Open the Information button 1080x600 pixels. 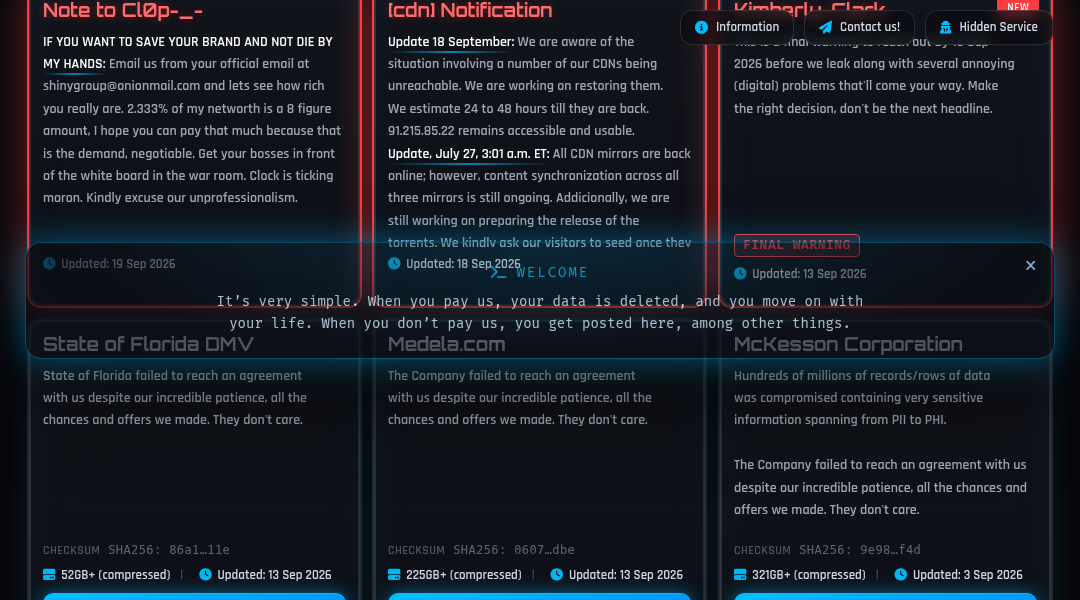[737, 27]
